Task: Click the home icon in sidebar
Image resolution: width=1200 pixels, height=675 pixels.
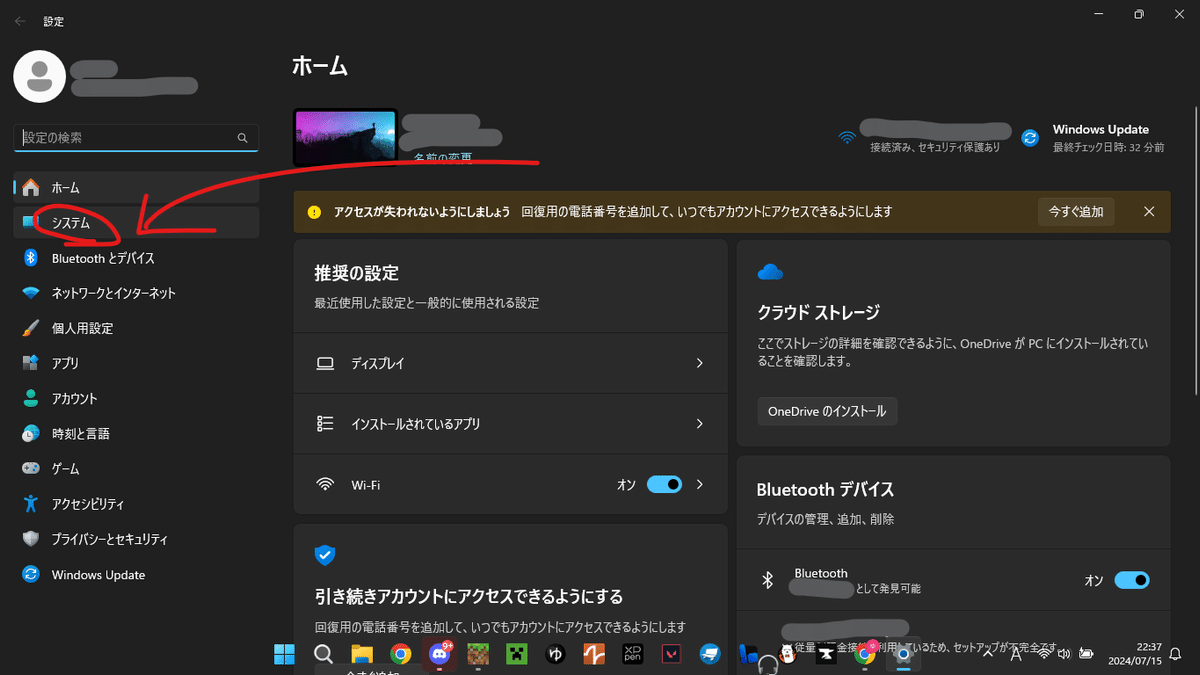Action: tap(31, 187)
